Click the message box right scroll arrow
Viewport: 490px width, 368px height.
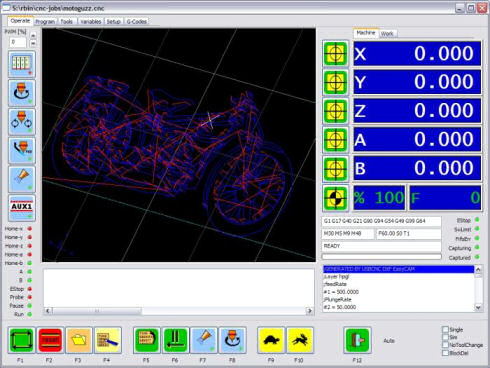(x=310, y=311)
